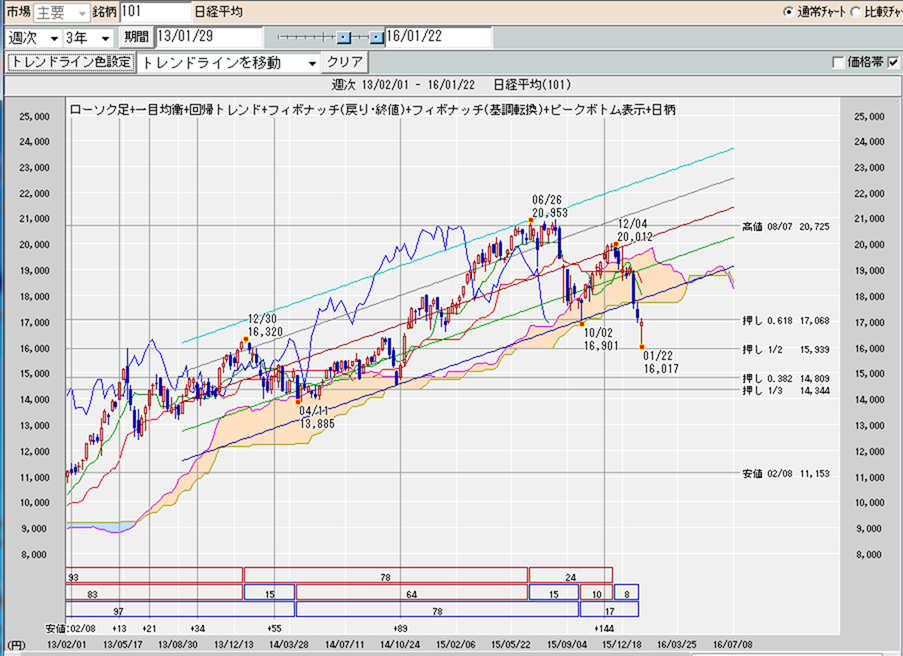The image size is (903, 656).
Task: Click the 16/07/08 date on the time axis
Action: pos(733,644)
